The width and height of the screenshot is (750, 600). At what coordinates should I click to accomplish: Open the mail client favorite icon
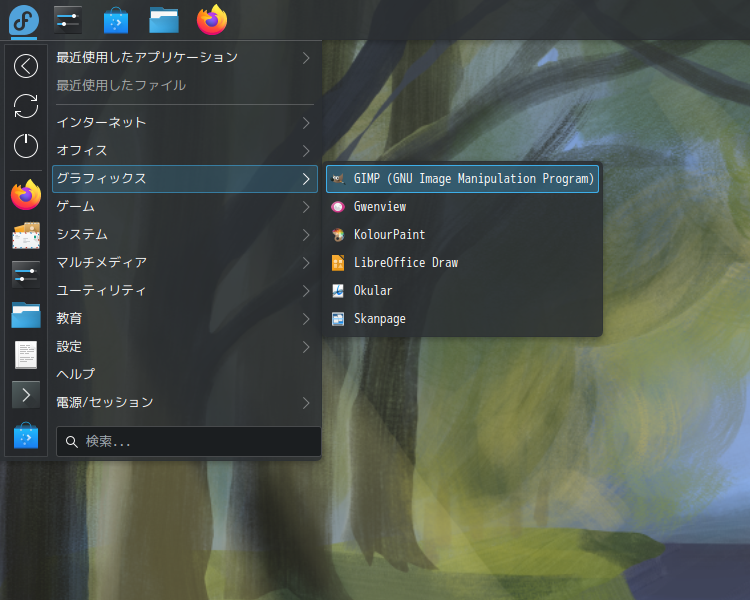coord(26,235)
